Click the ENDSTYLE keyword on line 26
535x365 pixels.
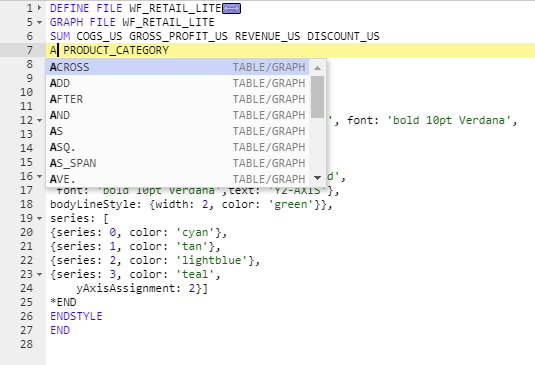click(76, 316)
